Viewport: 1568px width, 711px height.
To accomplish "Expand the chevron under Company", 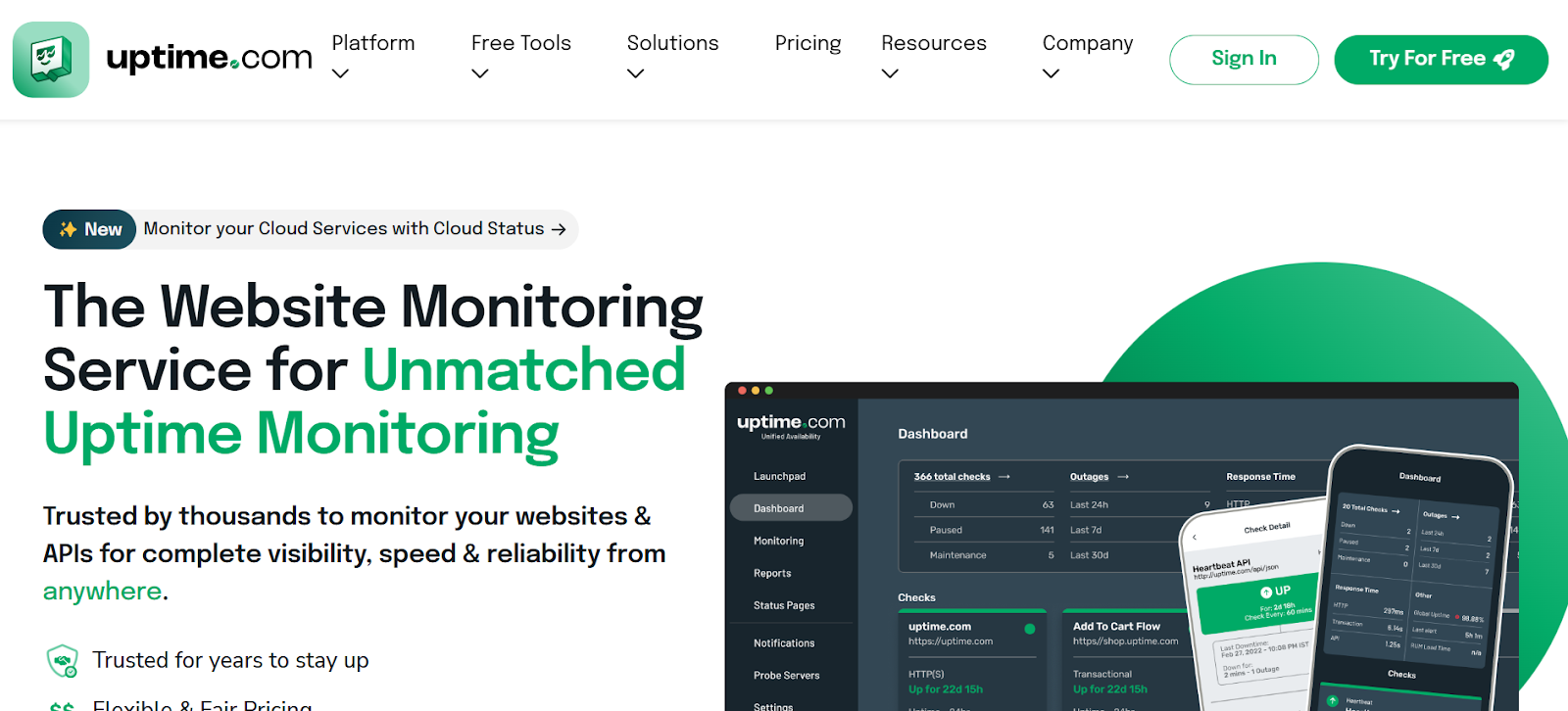I will (x=1052, y=73).
